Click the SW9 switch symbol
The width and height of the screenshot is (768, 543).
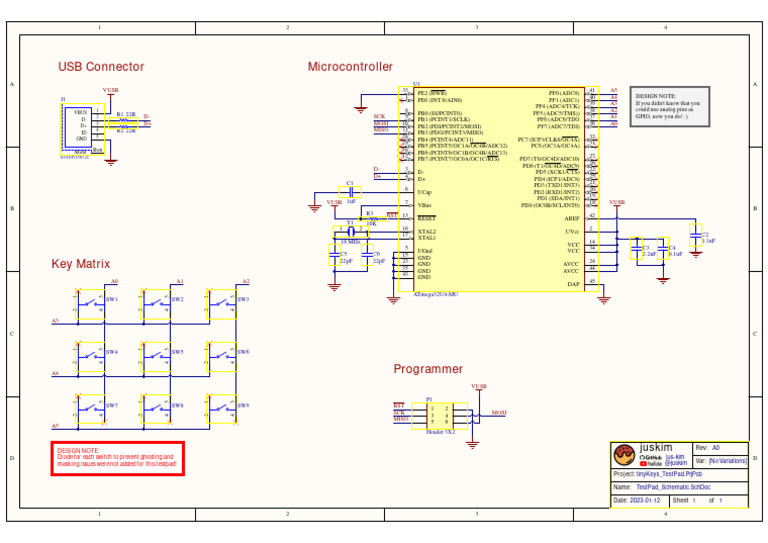pyautogui.click(x=222, y=409)
